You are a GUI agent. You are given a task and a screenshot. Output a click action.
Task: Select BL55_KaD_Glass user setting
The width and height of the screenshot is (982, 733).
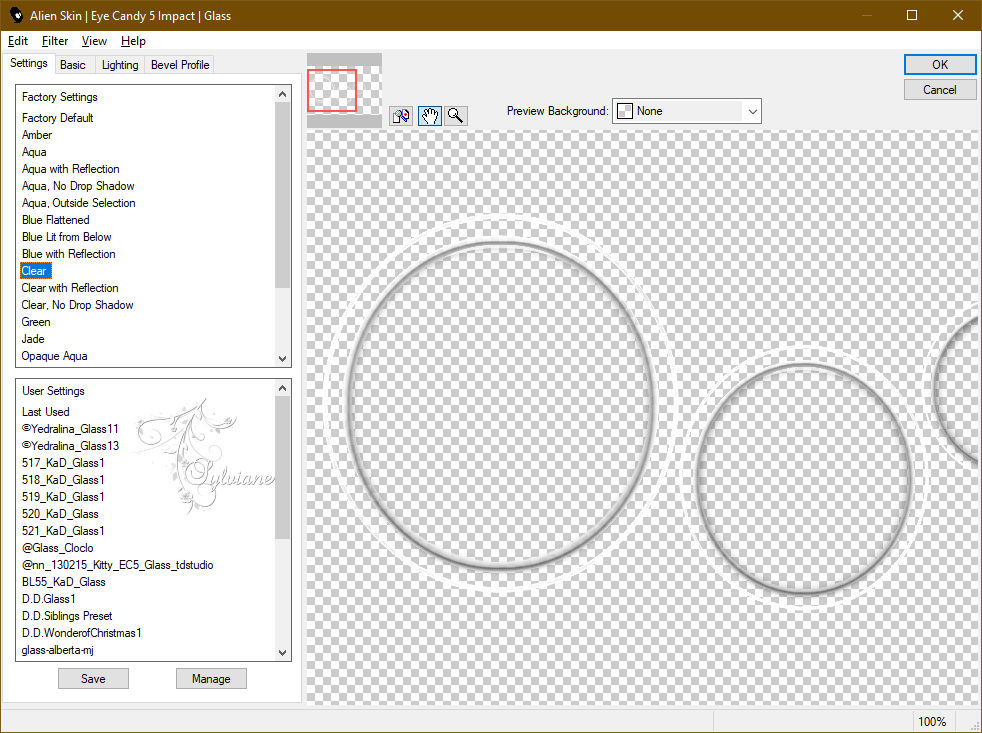(64, 582)
